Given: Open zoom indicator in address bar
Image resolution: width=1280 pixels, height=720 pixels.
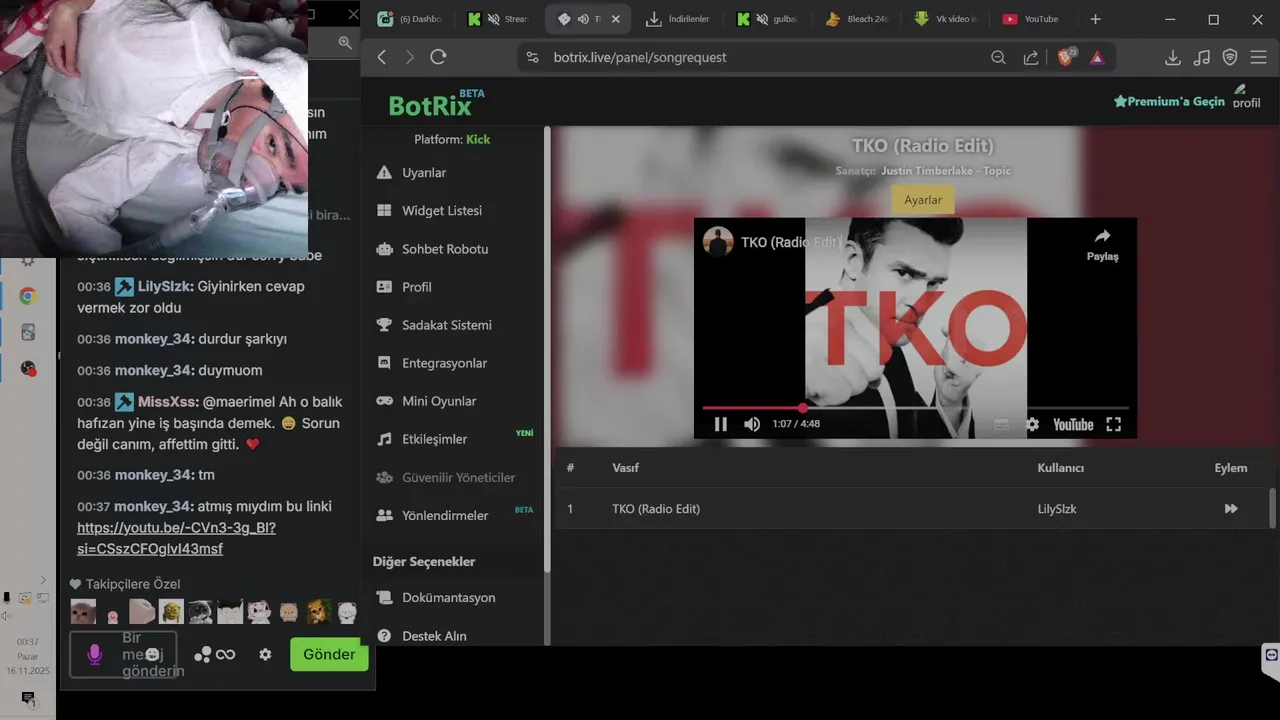Looking at the screenshot, I should pyautogui.click(x=998, y=57).
